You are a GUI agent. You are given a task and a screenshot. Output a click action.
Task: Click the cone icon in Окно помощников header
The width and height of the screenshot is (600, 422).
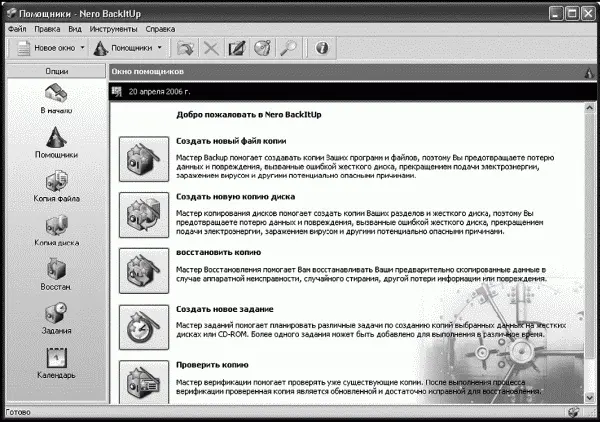coord(589,72)
